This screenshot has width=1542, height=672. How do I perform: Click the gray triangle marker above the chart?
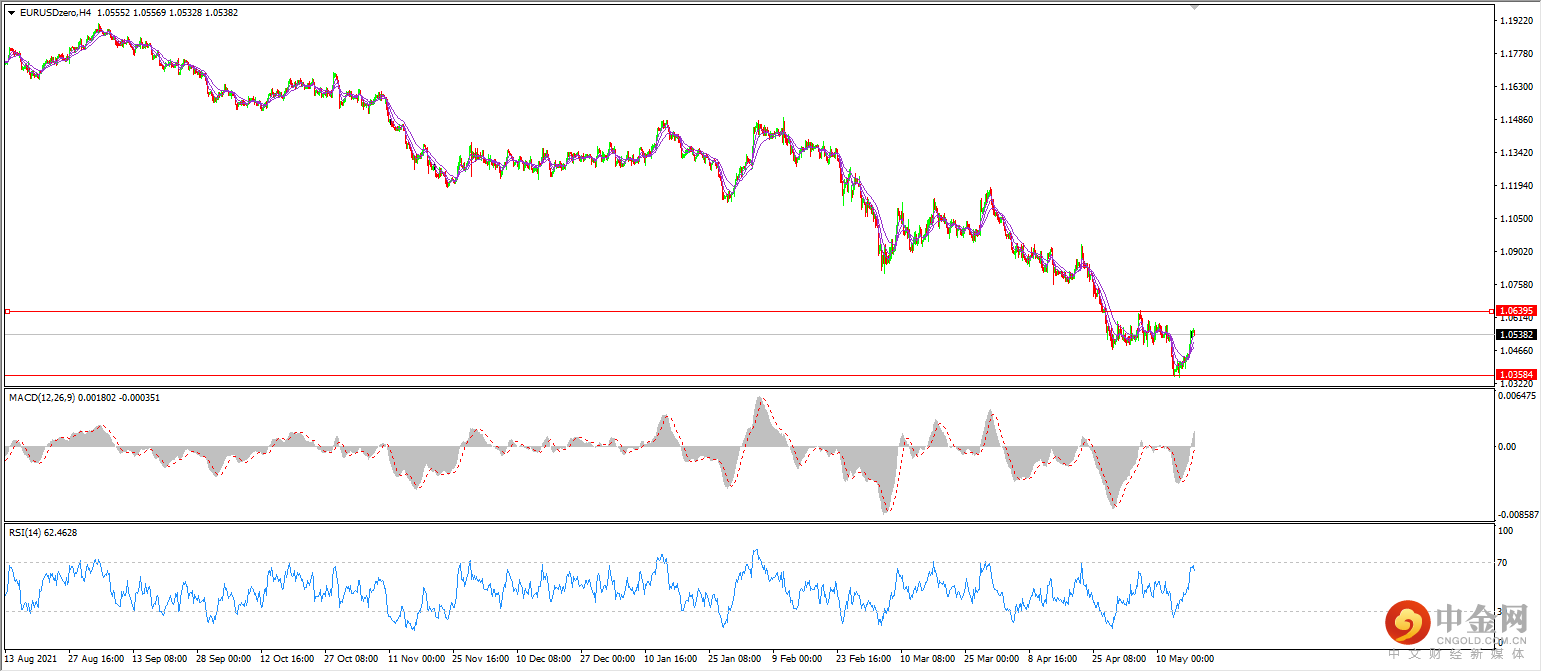pos(1195,5)
